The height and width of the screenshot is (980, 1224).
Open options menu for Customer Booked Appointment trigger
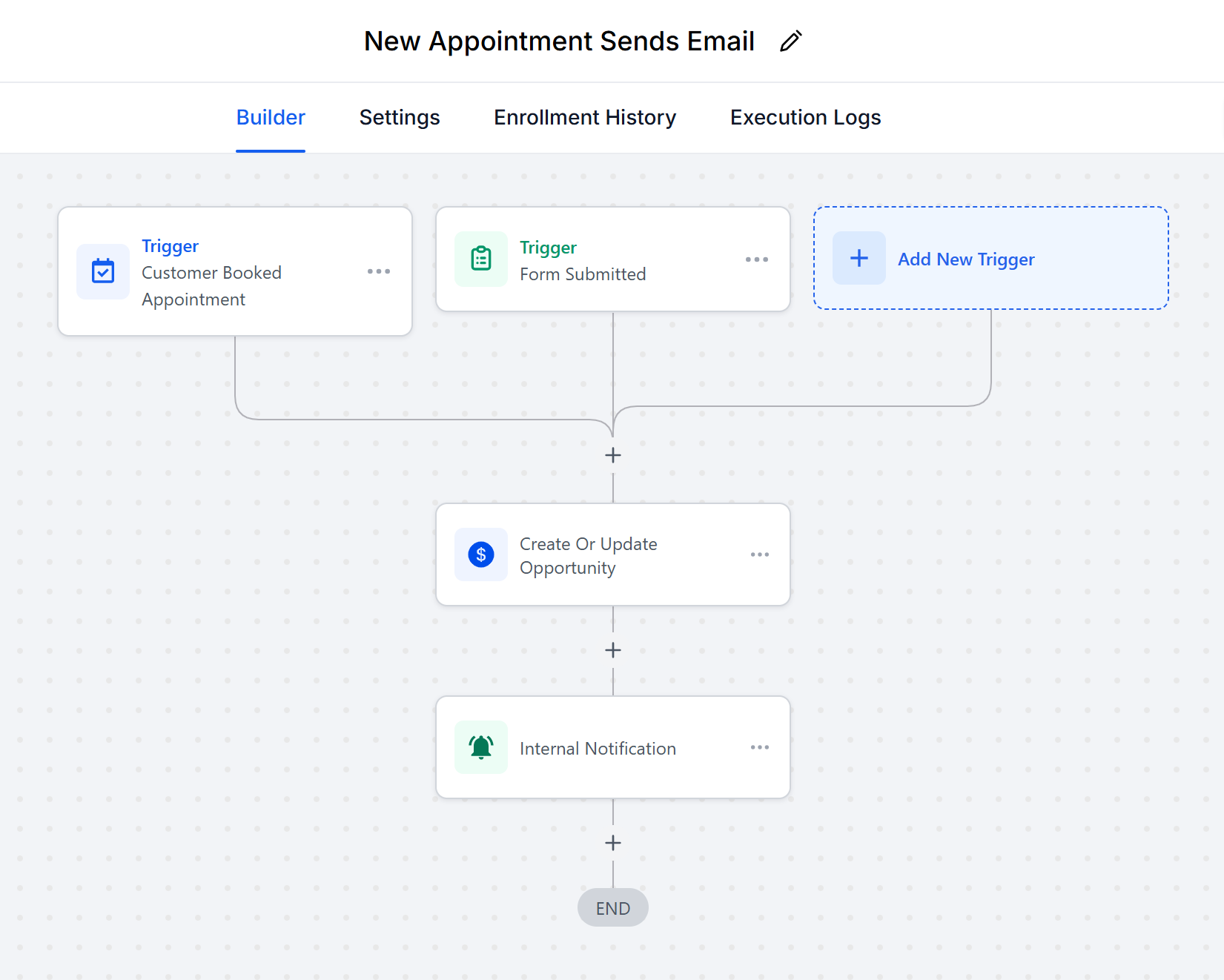(x=379, y=271)
